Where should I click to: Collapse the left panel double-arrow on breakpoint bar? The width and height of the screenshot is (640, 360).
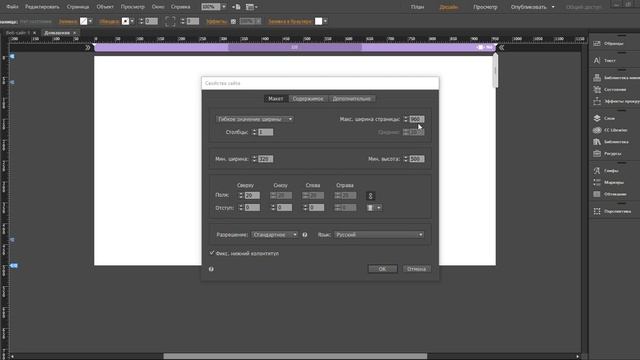[88, 48]
